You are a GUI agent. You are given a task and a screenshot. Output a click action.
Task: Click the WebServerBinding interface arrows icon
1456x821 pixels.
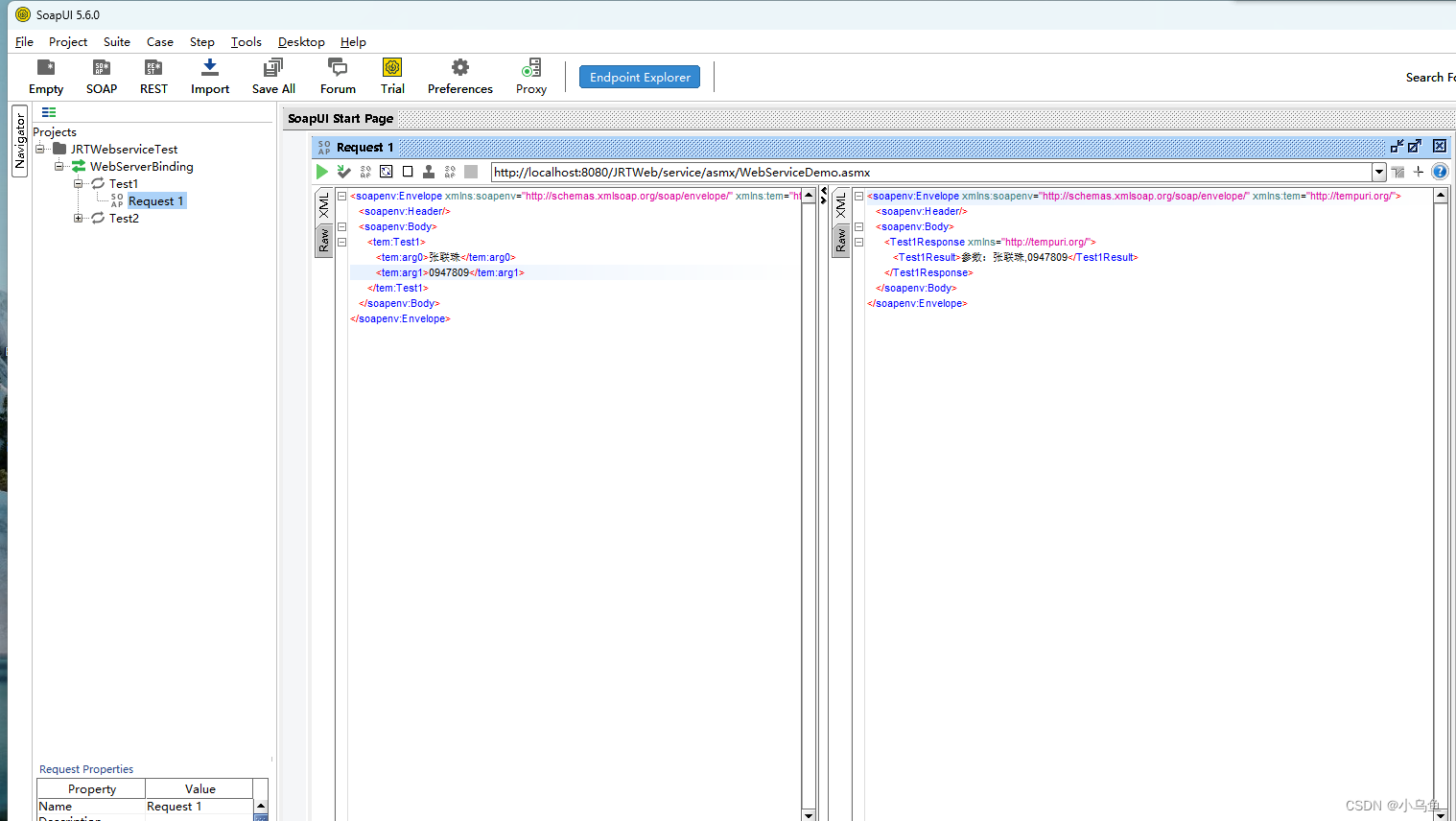[79, 166]
